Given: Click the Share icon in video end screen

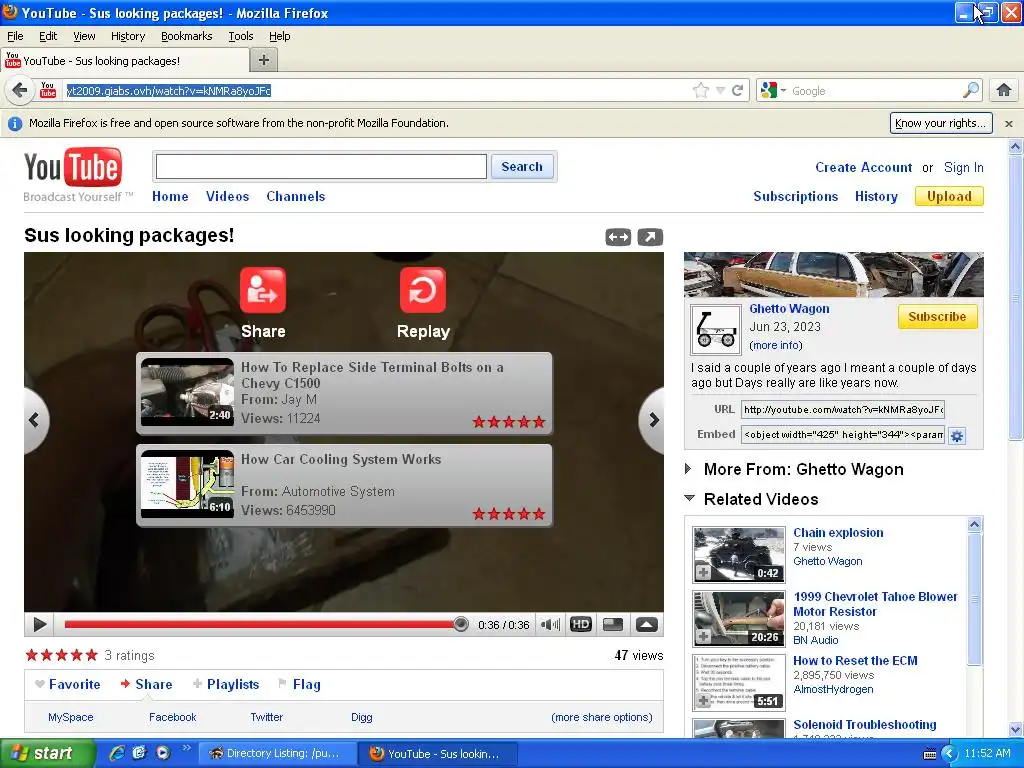Looking at the screenshot, I should [x=263, y=291].
